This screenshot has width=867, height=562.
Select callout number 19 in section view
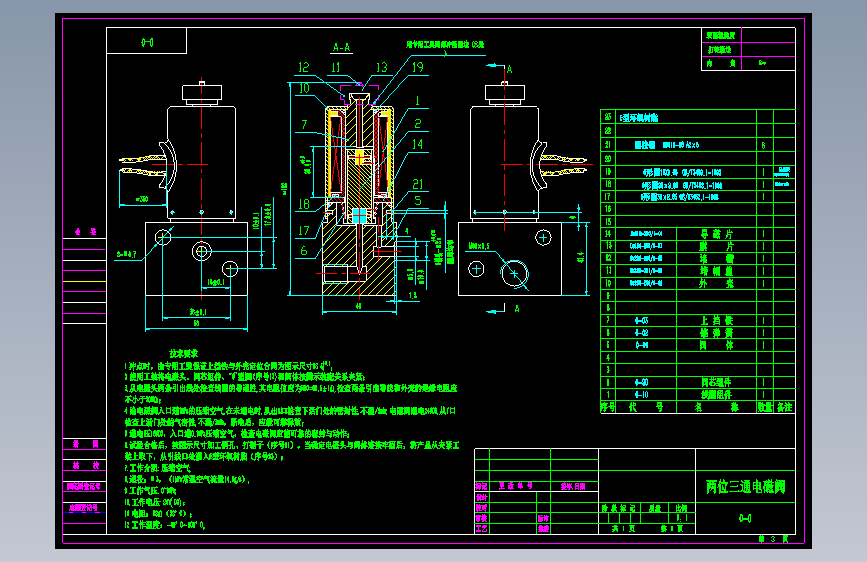417,67
